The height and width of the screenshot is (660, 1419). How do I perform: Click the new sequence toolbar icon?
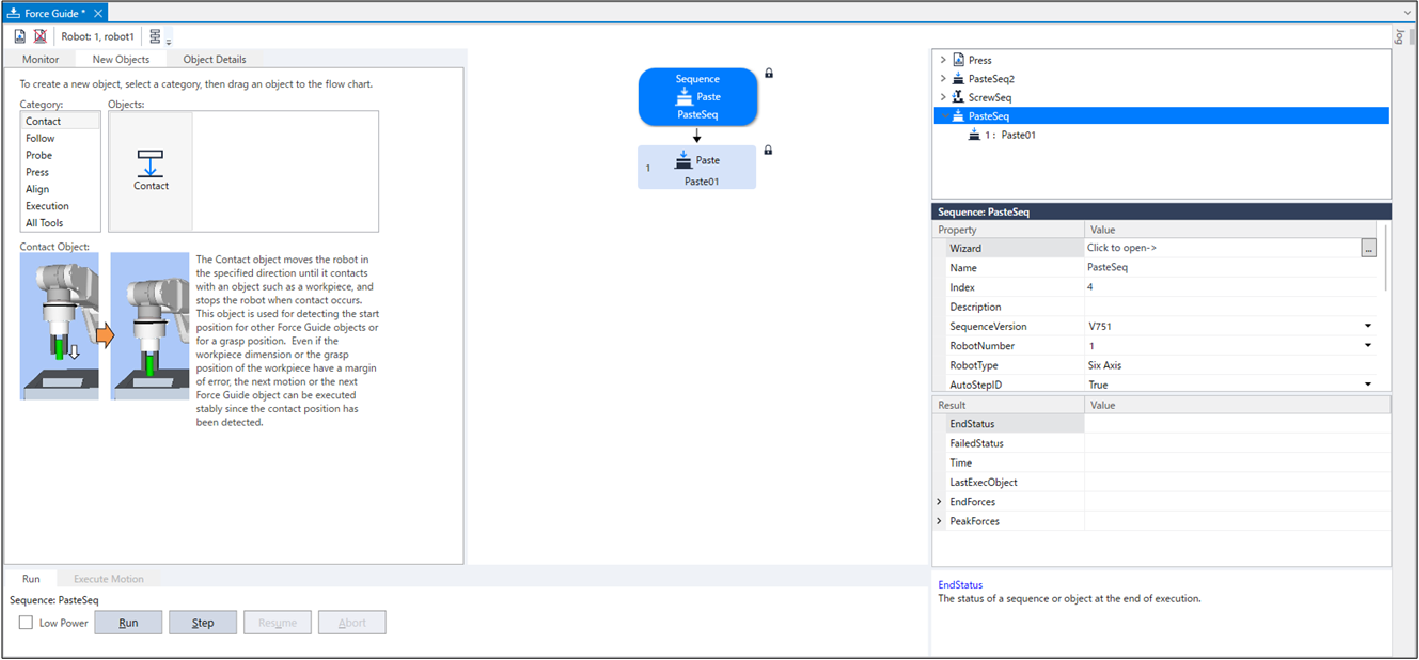20,36
